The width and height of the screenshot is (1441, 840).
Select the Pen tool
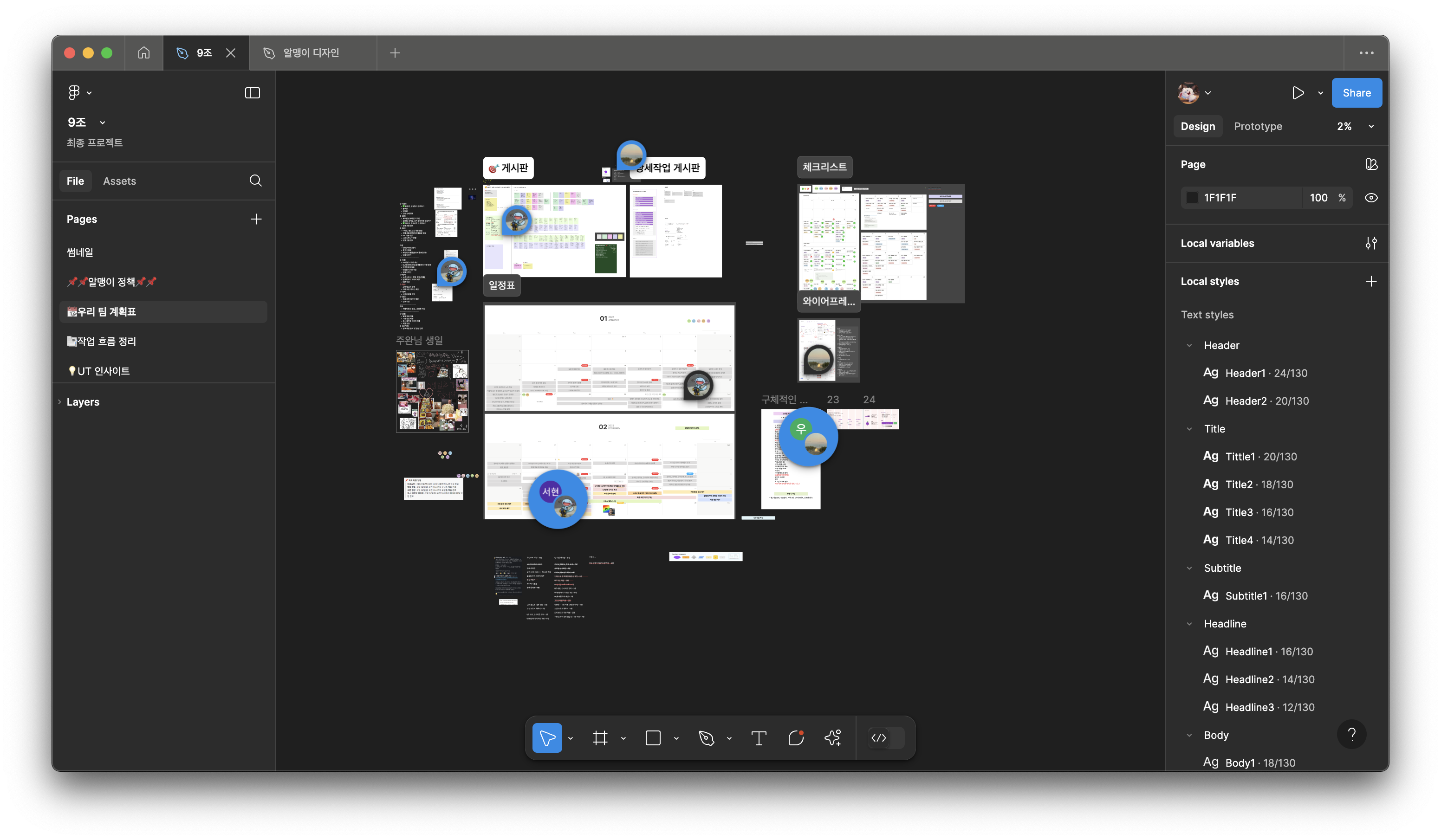tap(706, 737)
